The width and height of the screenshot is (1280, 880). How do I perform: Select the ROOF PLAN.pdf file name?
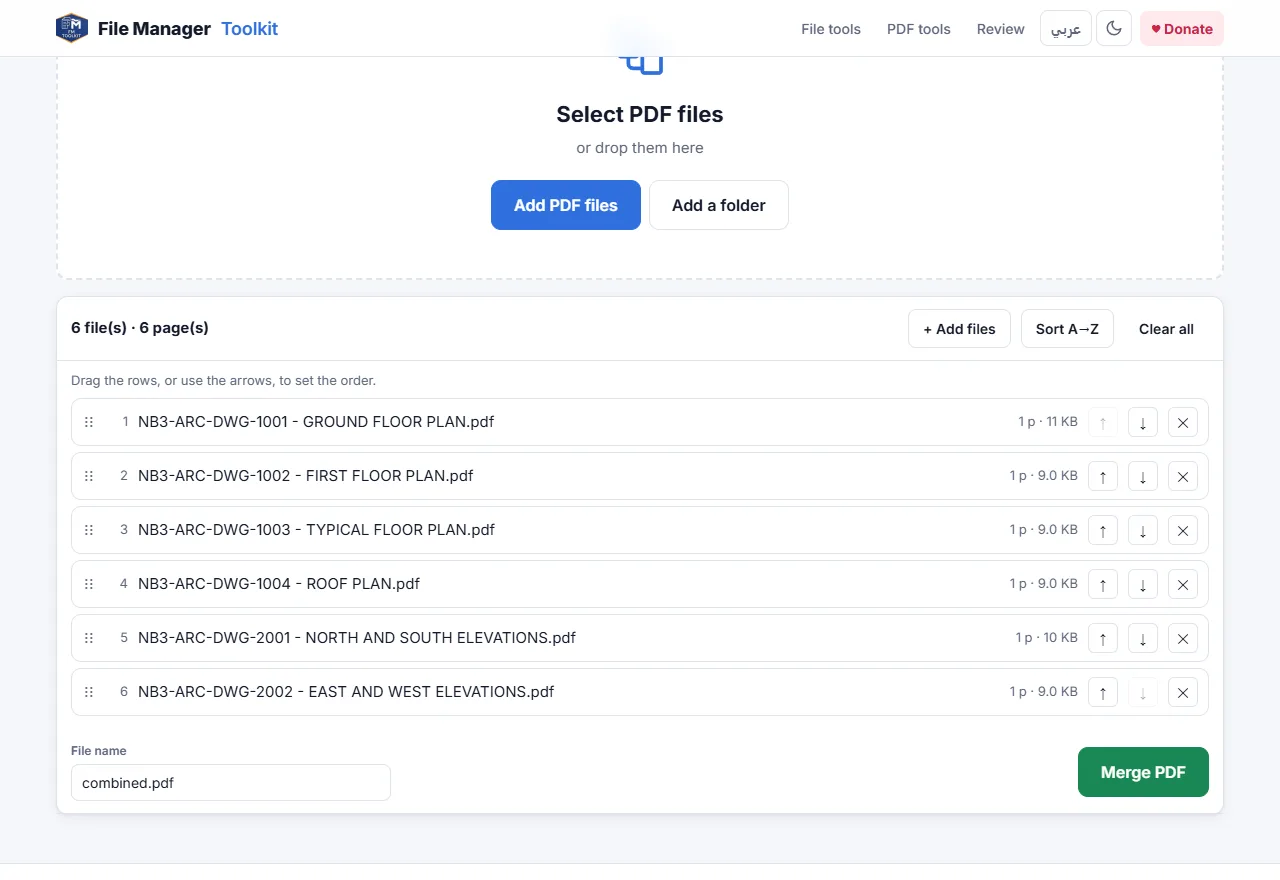(x=279, y=584)
